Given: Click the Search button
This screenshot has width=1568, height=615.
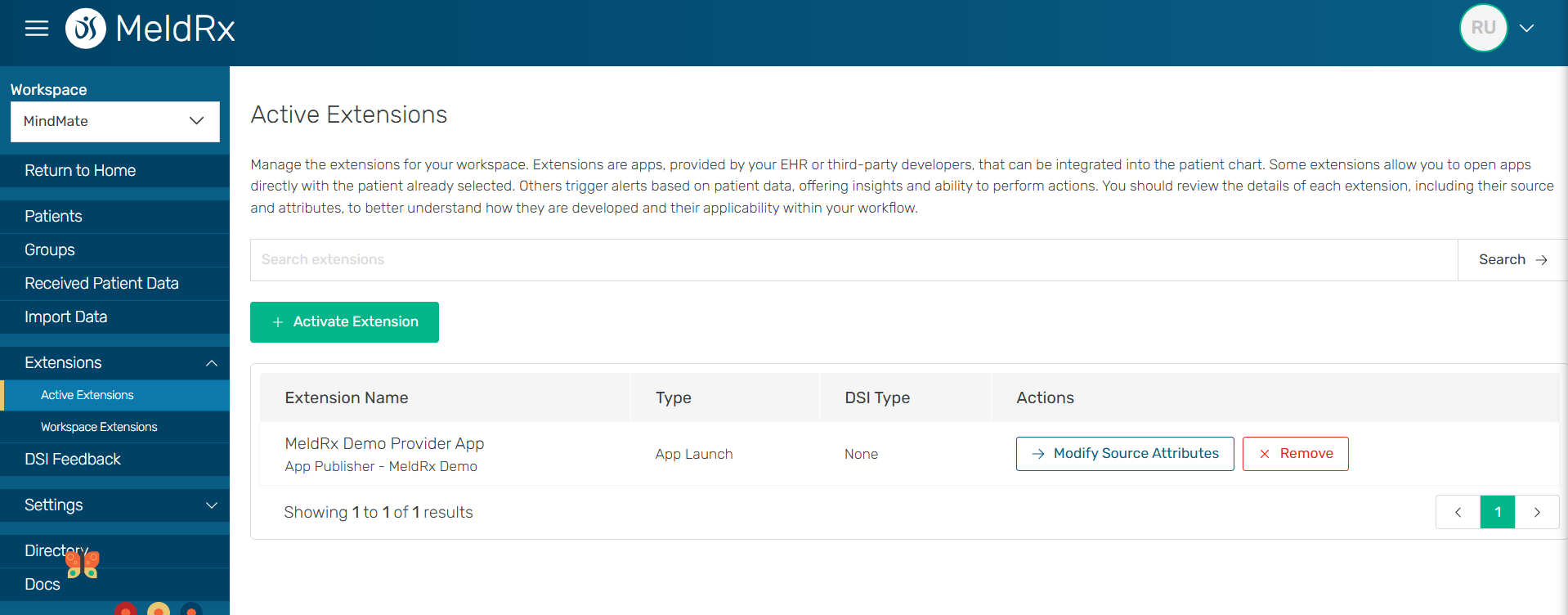Looking at the screenshot, I should pyautogui.click(x=1512, y=260).
